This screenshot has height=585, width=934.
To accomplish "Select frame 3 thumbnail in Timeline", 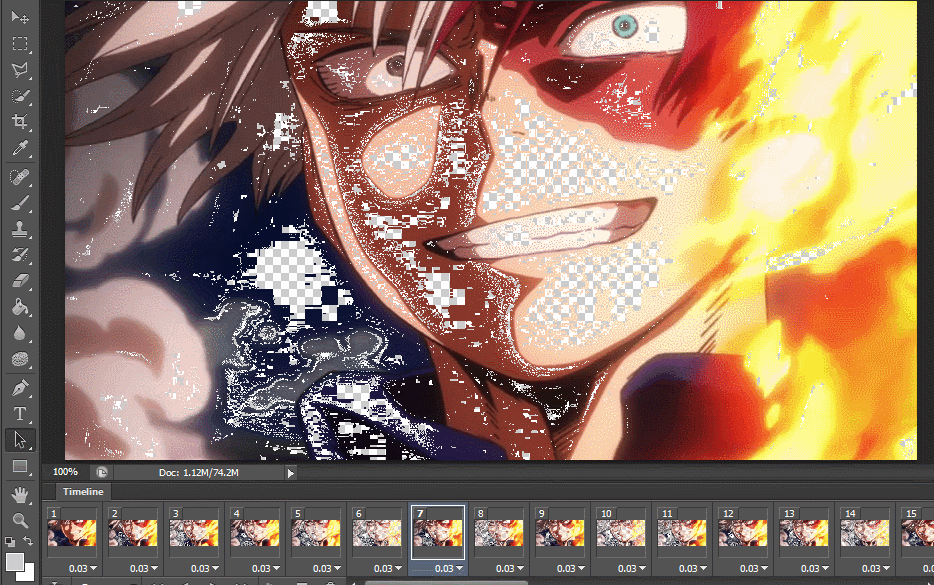I will point(194,533).
